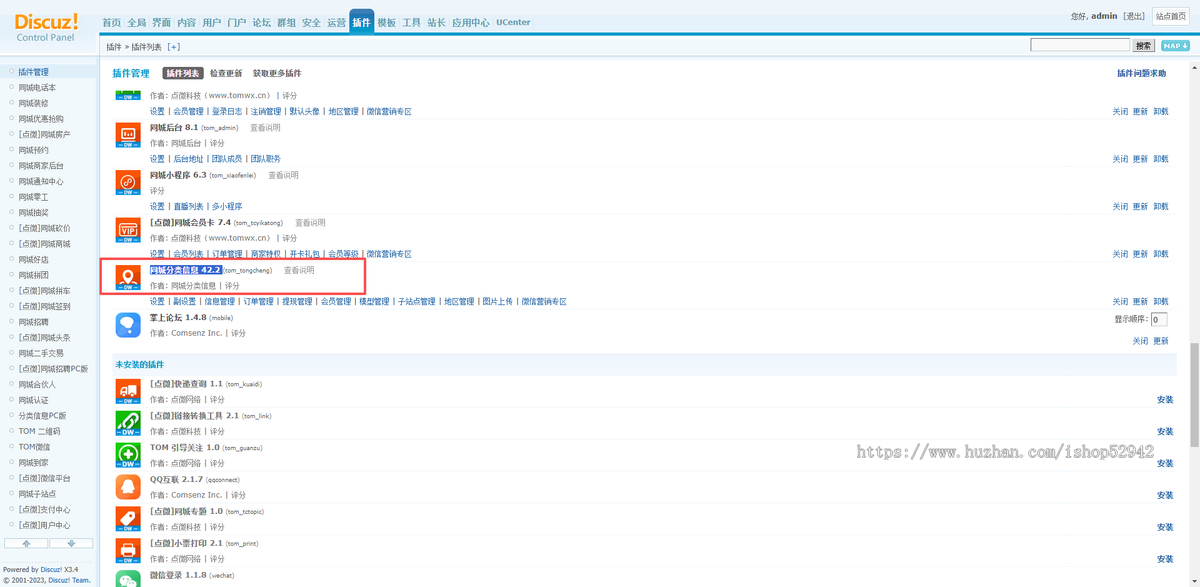Open 后台地址 under 同城后台
1200x587 pixels.
click(x=188, y=159)
